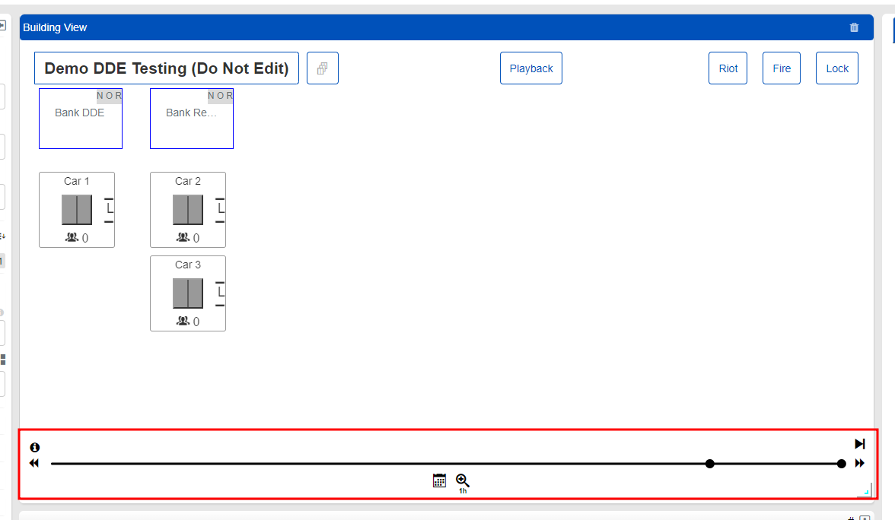Click the Playback button

pyautogui.click(x=531, y=69)
